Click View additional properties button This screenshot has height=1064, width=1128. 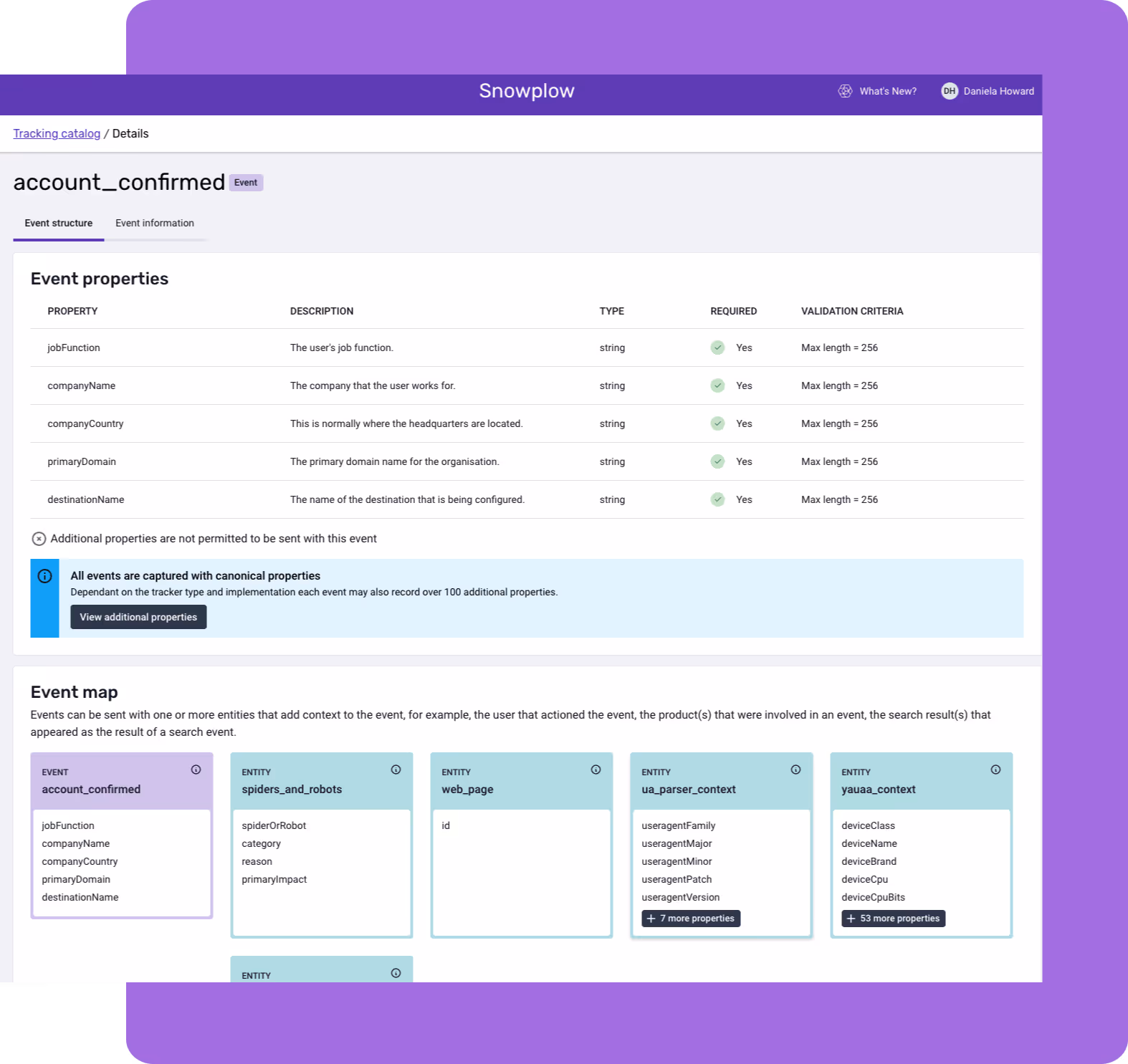138,617
